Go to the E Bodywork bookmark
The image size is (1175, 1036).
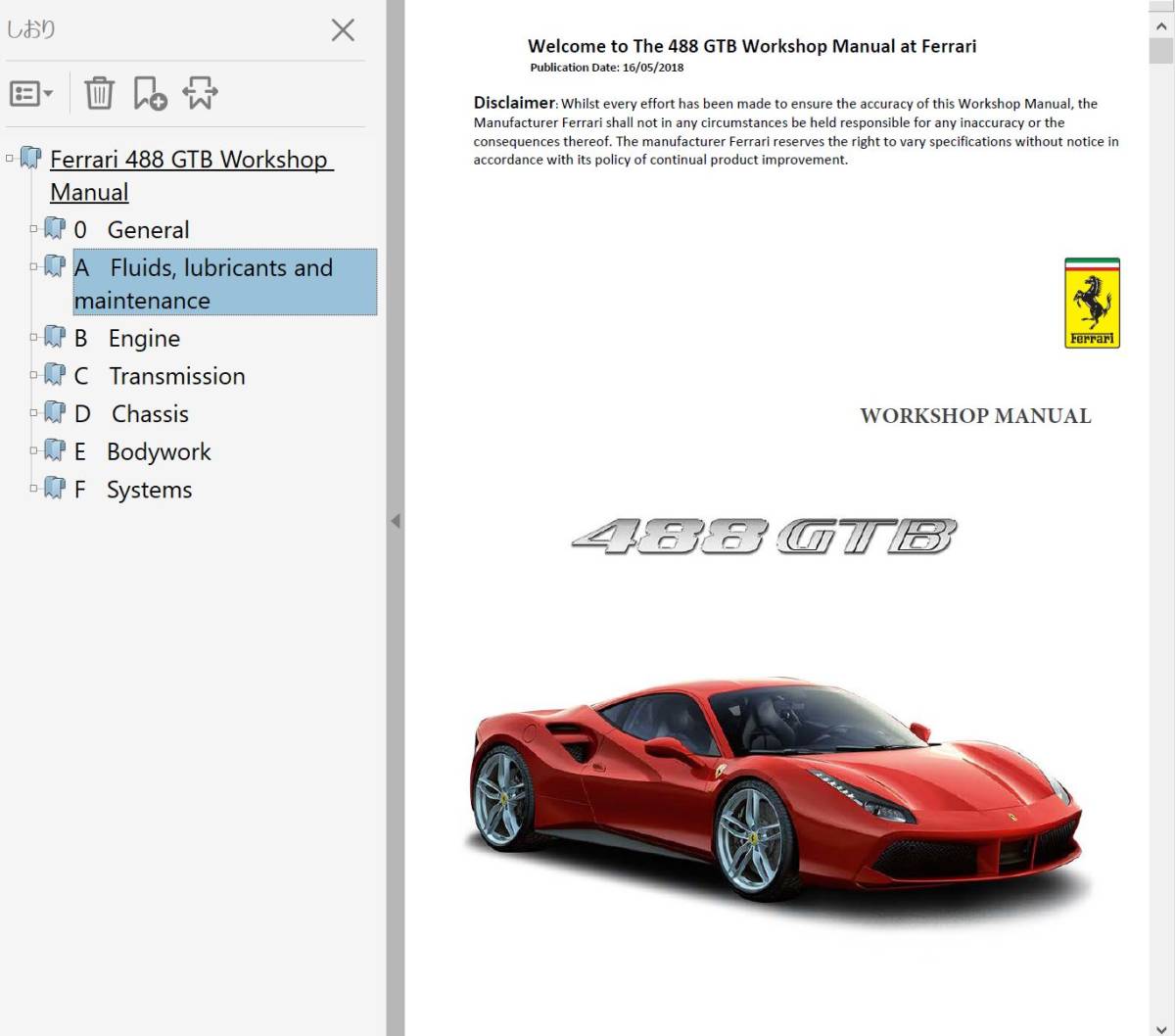click(x=142, y=452)
